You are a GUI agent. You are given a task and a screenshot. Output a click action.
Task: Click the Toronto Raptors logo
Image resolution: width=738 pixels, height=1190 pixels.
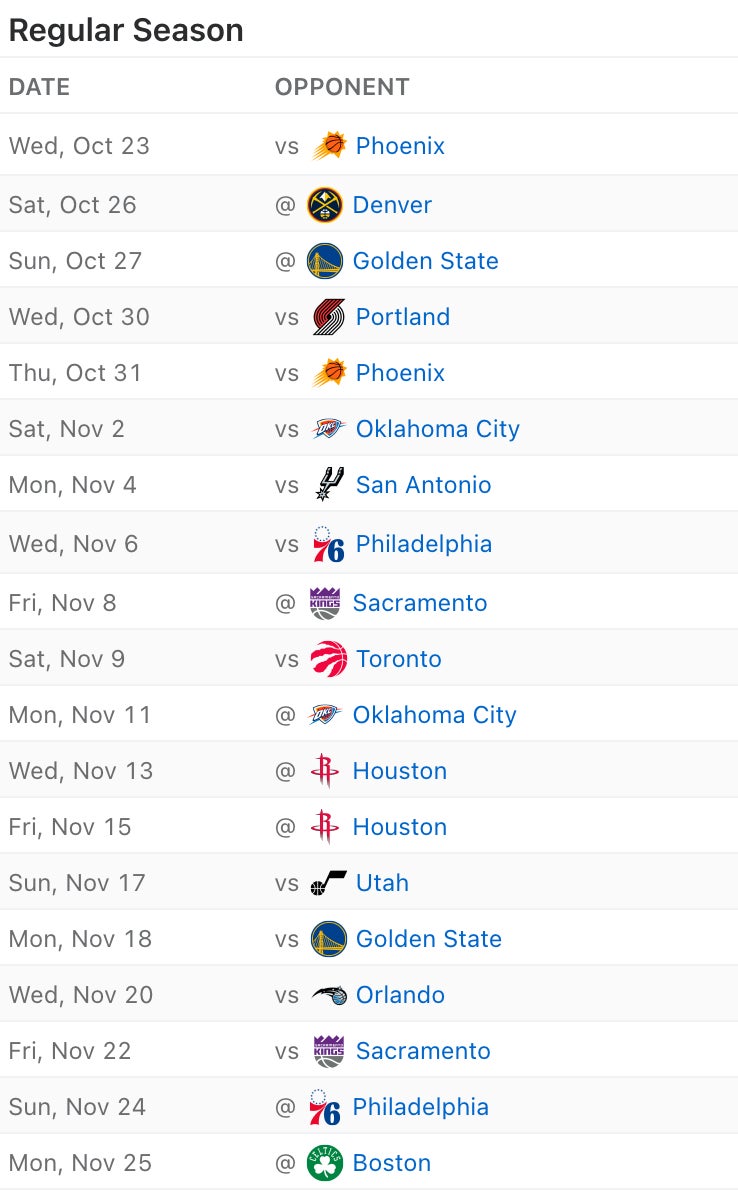point(329,659)
